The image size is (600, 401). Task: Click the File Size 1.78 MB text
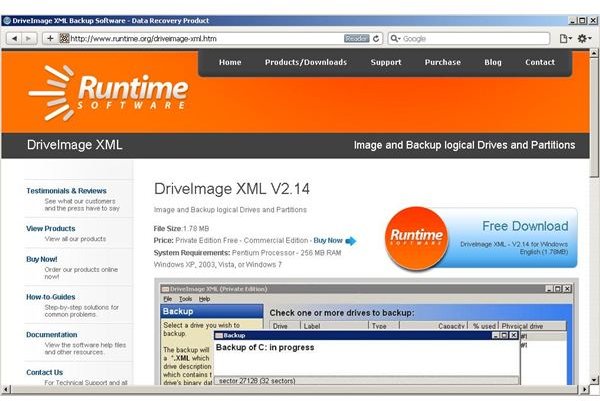[x=181, y=228]
